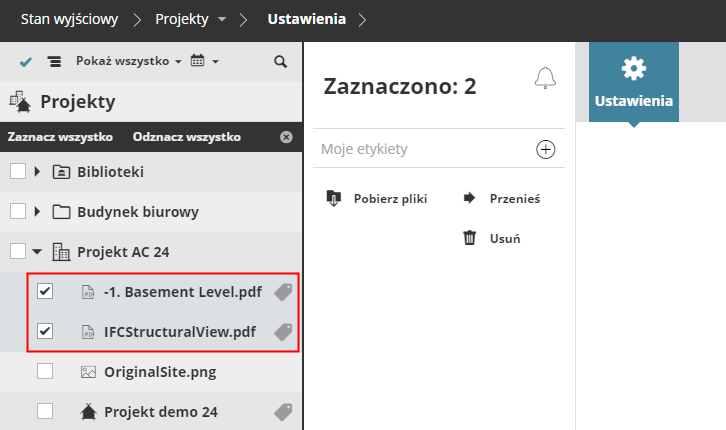Close the selection bar with X icon
Viewport: 726px width, 430px height.
coord(286,137)
